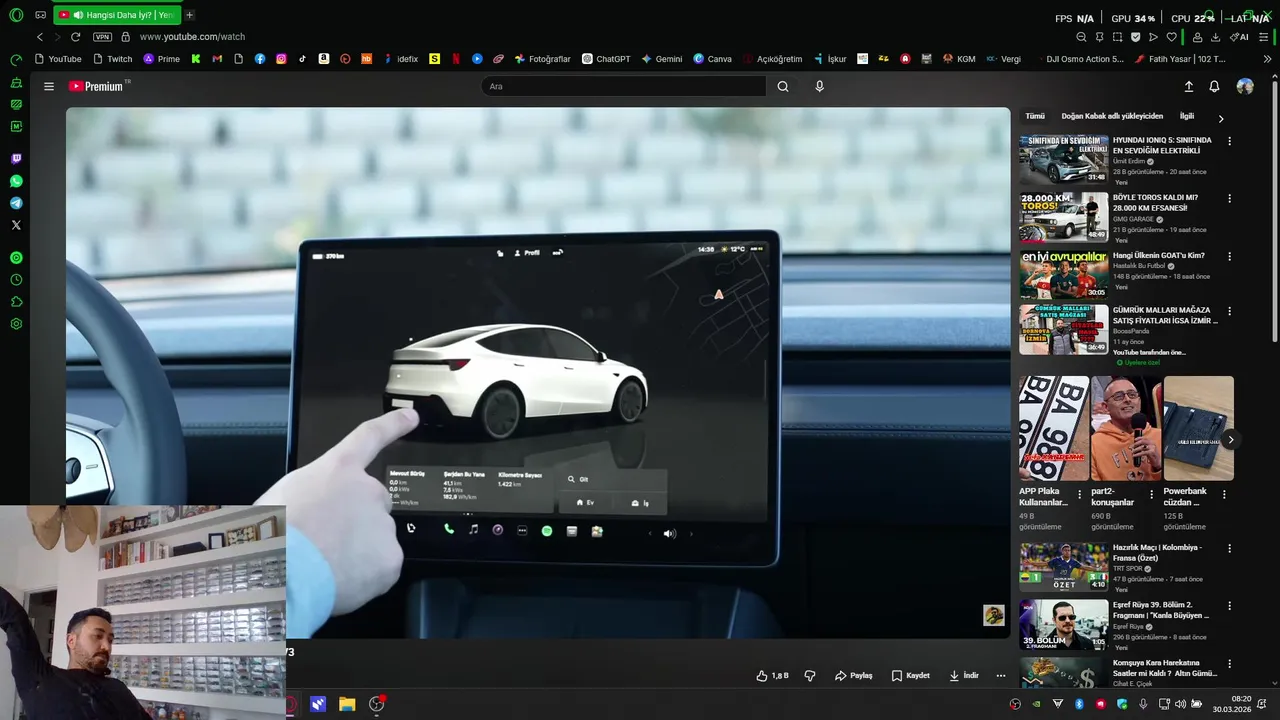Open the BÖYLE TOROS KALDI MI video
Image resolution: width=1280 pixels, height=720 pixels.
1063,217
